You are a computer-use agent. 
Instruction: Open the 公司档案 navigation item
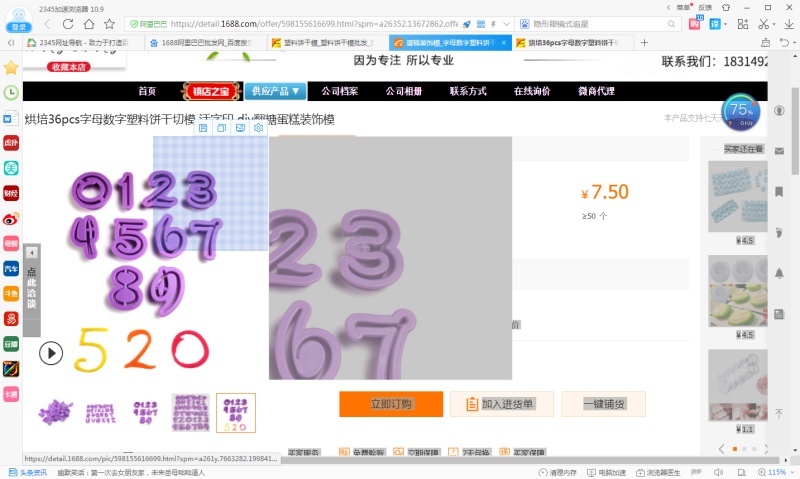pyautogui.click(x=340, y=91)
